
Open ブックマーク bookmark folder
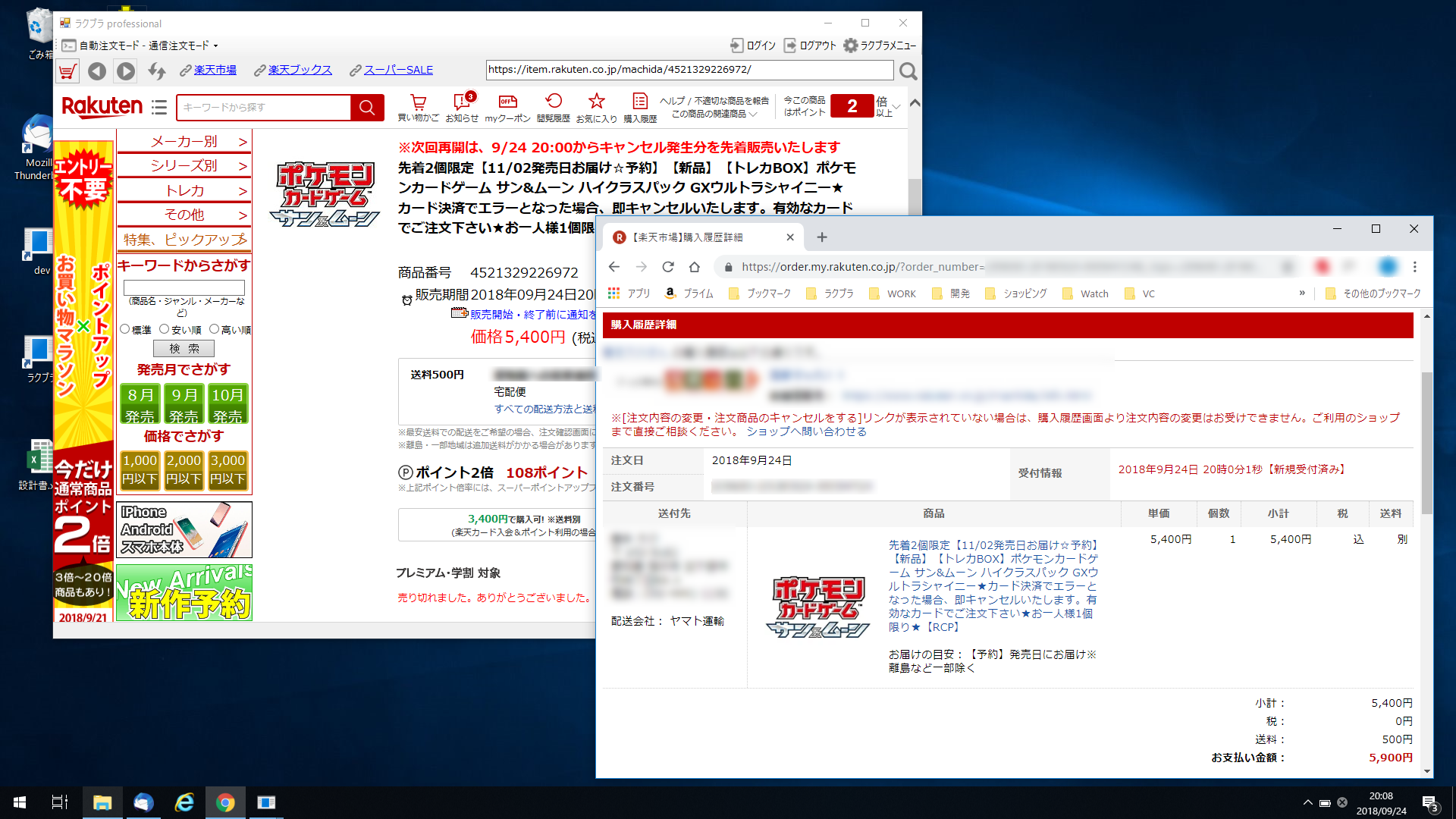click(759, 293)
